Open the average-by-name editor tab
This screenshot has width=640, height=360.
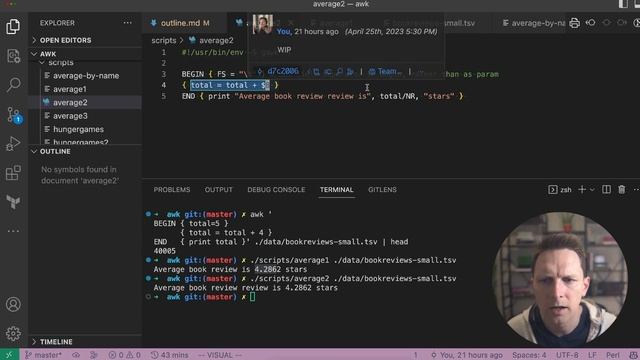tap(533, 23)
